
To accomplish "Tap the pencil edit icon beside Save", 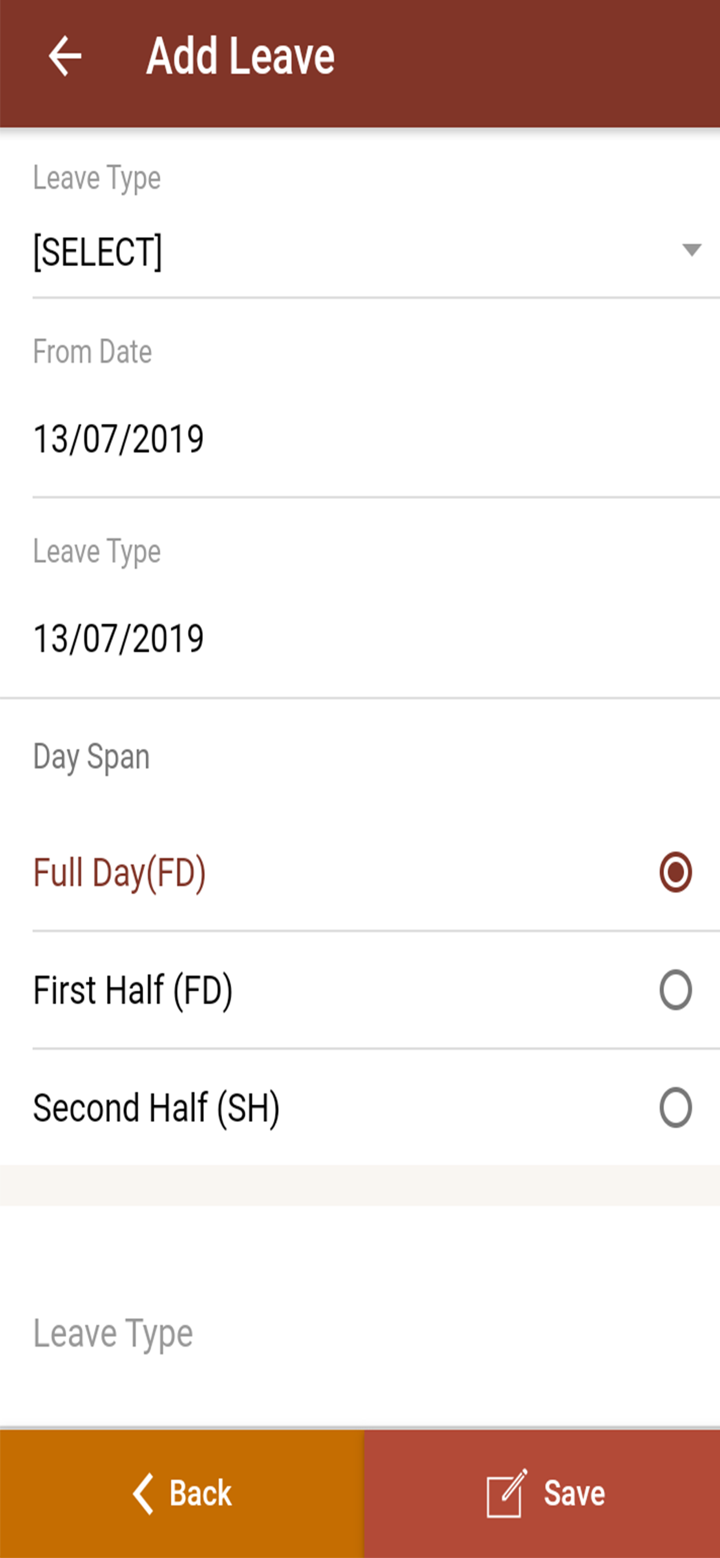I will [506, 1493].
